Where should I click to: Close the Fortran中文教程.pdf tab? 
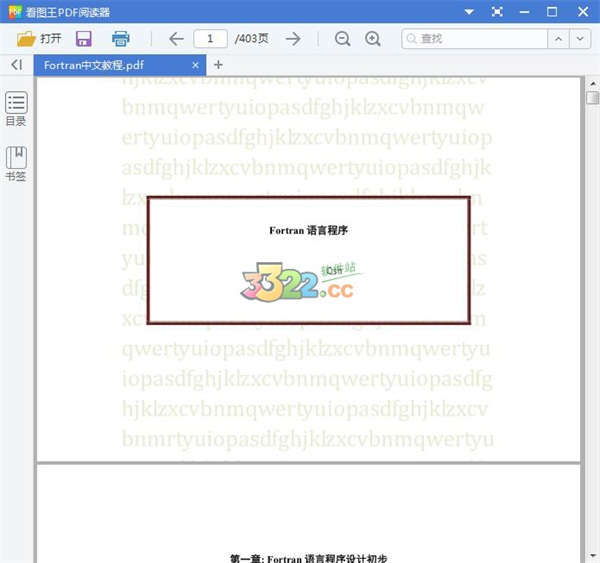pyautogui.click(x=195, y=65)
